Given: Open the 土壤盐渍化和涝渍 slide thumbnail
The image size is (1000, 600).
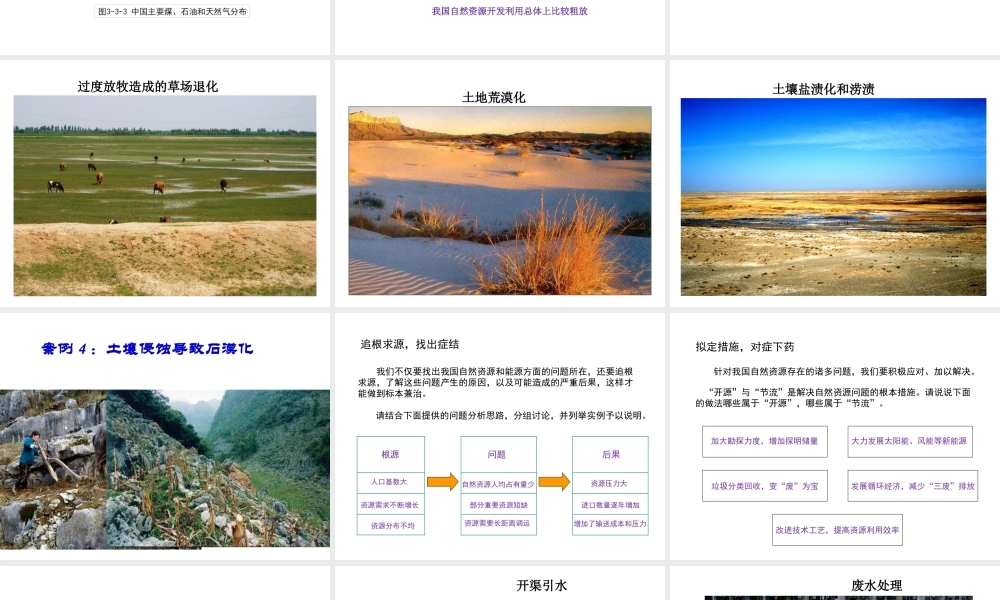Looking at the screenshot, I should pyautogui.click(x=835, y=183).
